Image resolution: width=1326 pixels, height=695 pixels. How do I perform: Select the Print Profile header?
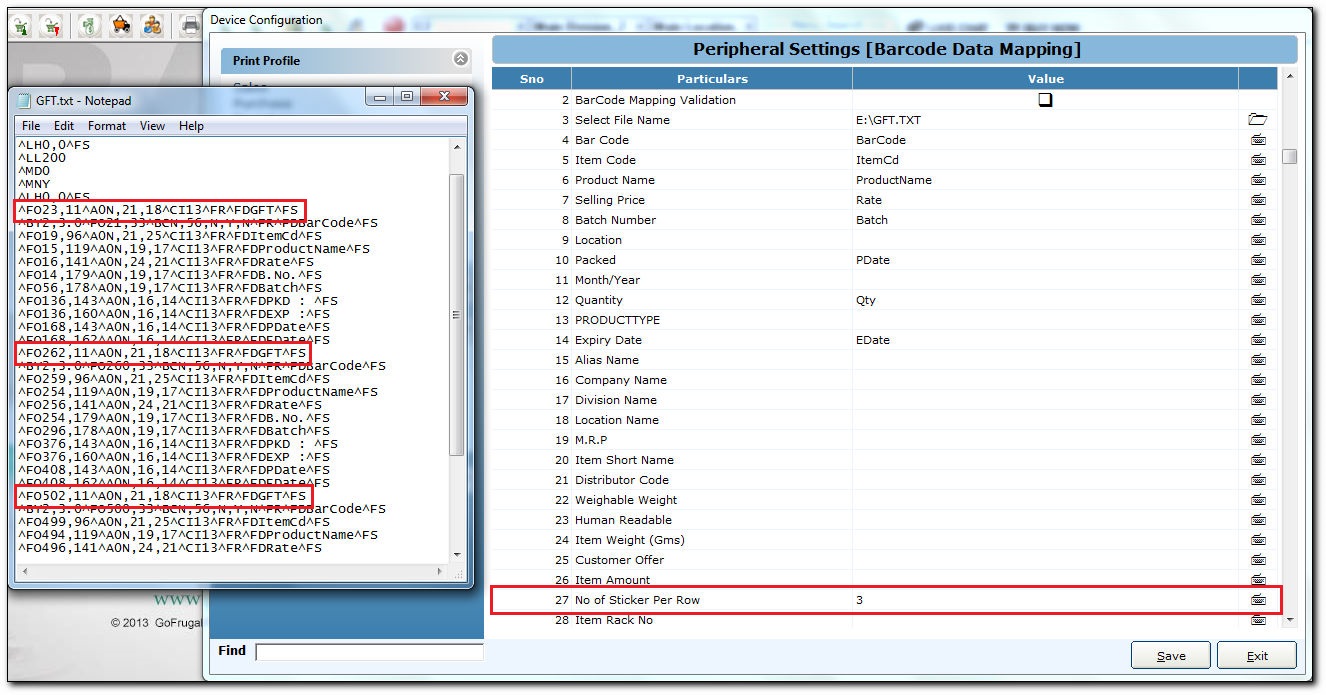point(346,60)
